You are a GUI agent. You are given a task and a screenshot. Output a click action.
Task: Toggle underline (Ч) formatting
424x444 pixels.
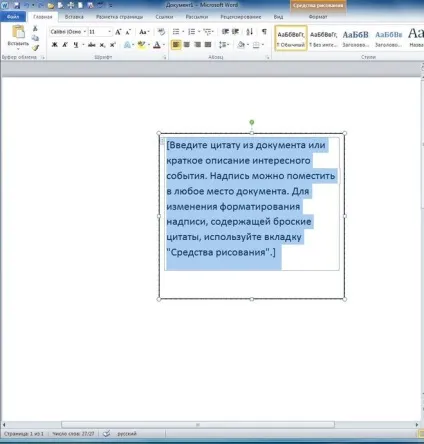click(76, 45)
